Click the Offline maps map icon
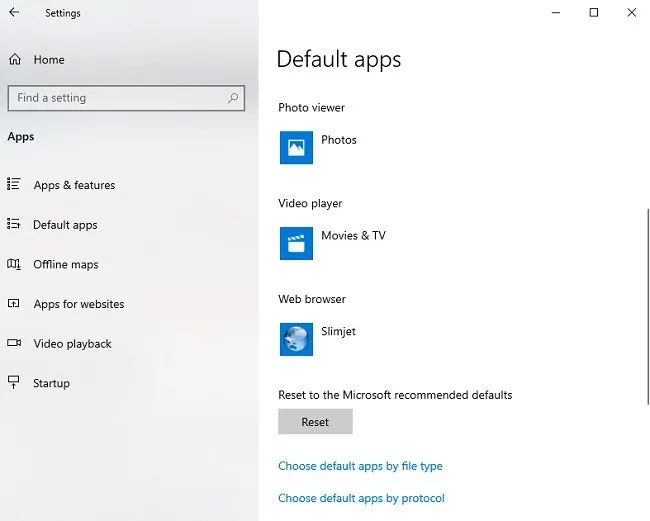The height and width of the screenshot is (521, 650). click(14, 264)
